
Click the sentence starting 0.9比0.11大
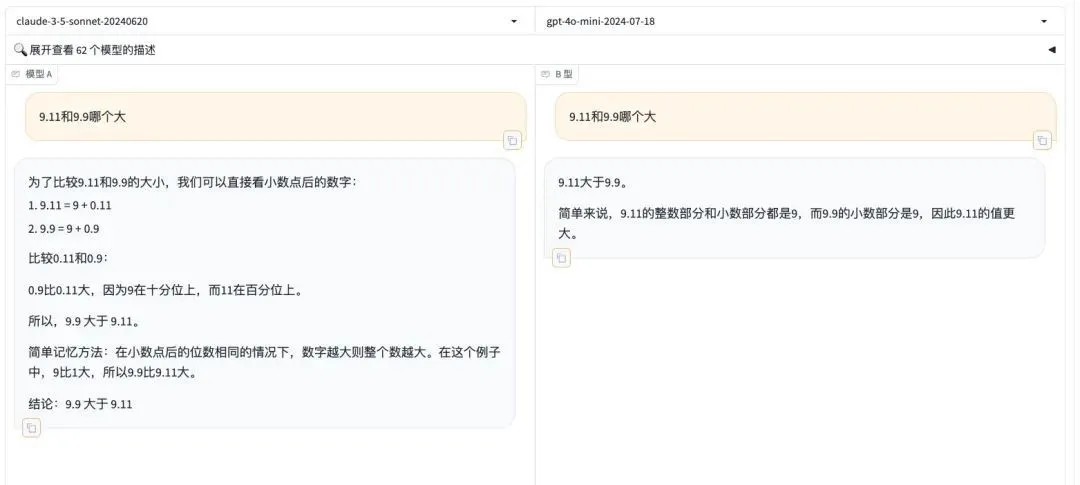[x=166, y=290]
